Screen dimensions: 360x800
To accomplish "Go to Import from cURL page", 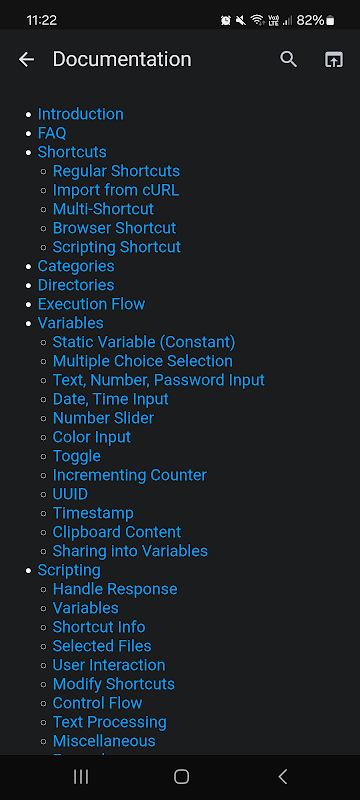I will (116, 190).
